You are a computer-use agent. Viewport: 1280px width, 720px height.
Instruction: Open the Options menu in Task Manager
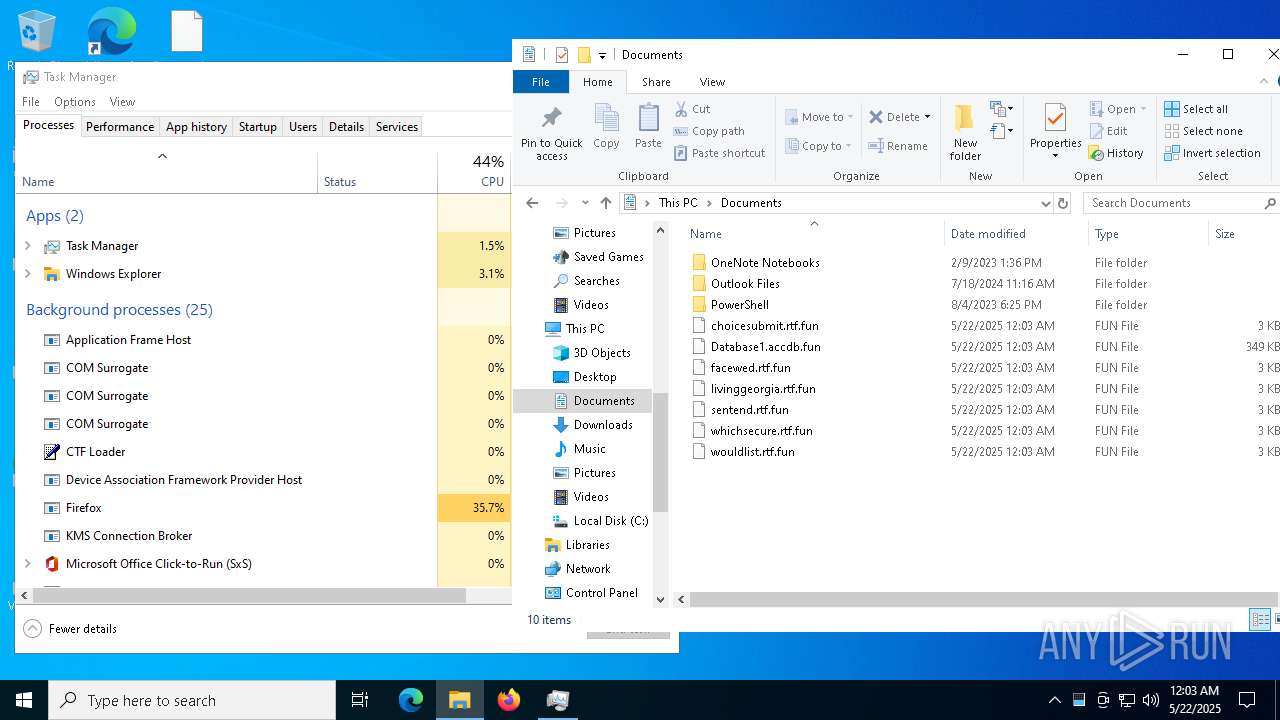click(75, 102)
